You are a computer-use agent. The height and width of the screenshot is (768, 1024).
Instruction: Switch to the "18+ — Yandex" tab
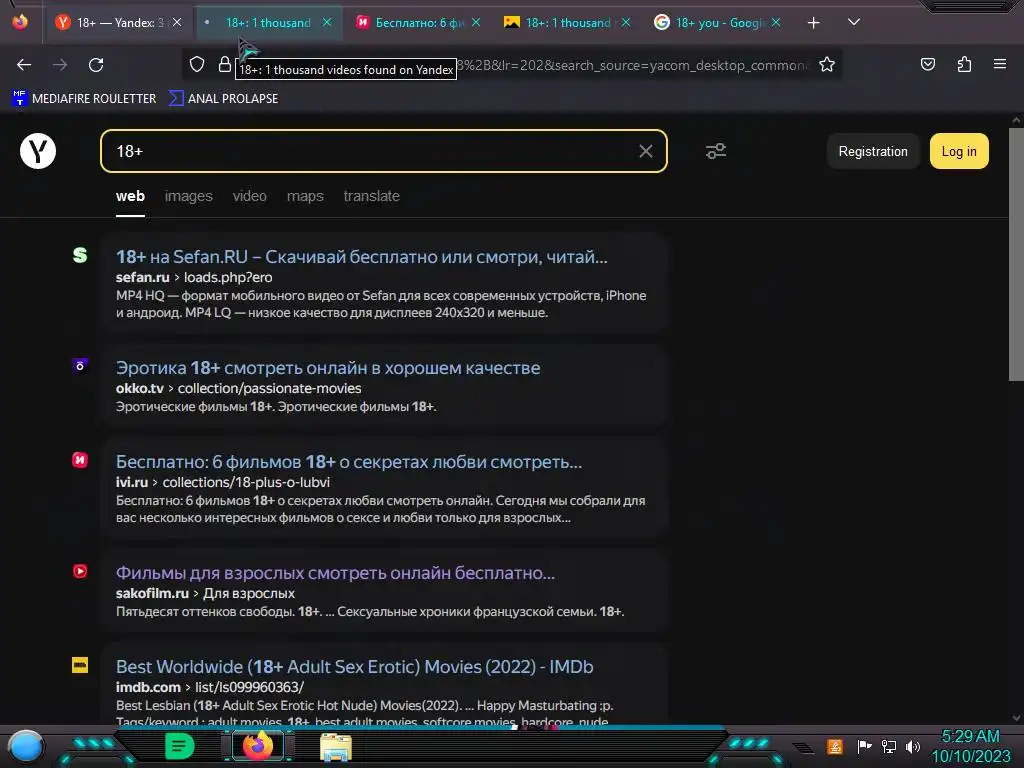(118, 22)
